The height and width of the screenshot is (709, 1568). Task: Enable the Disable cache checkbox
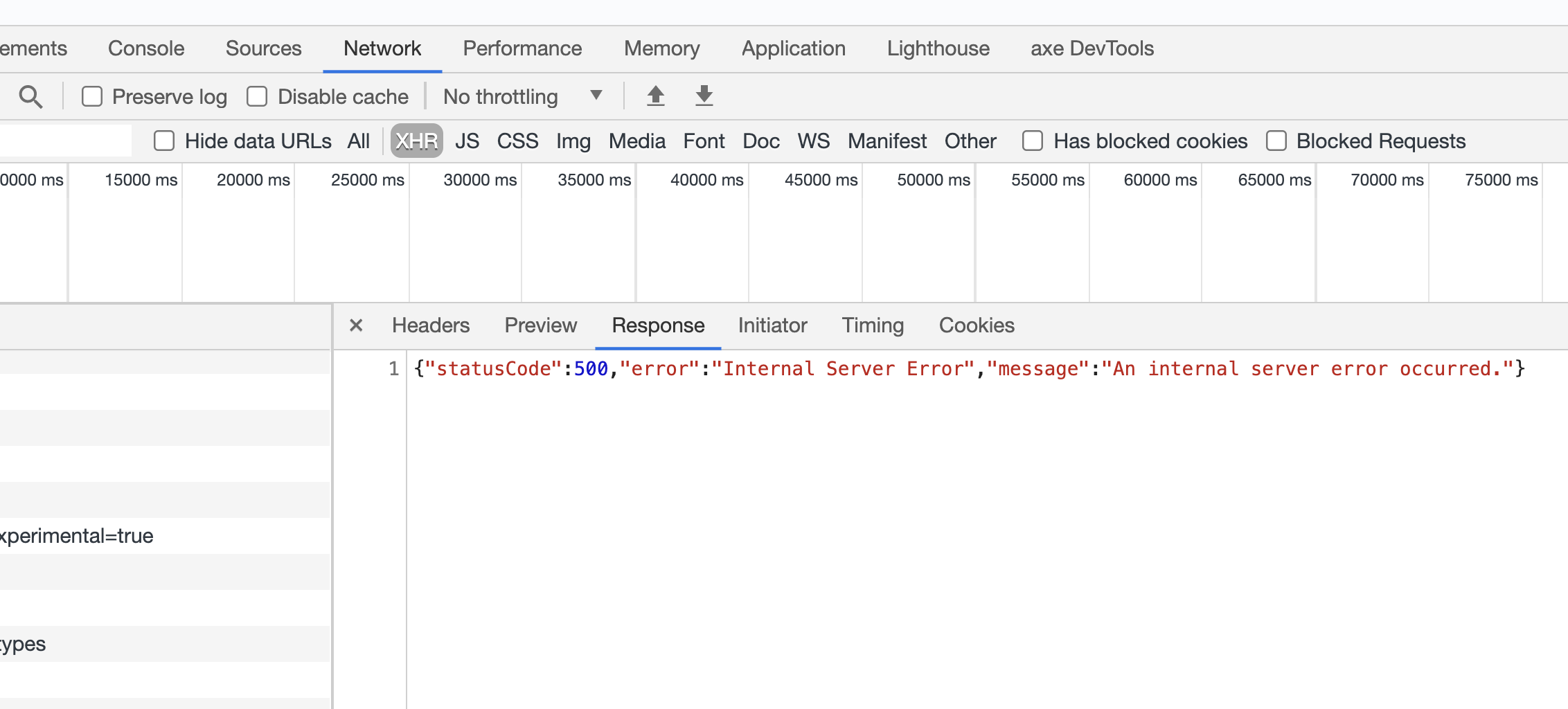257,96
